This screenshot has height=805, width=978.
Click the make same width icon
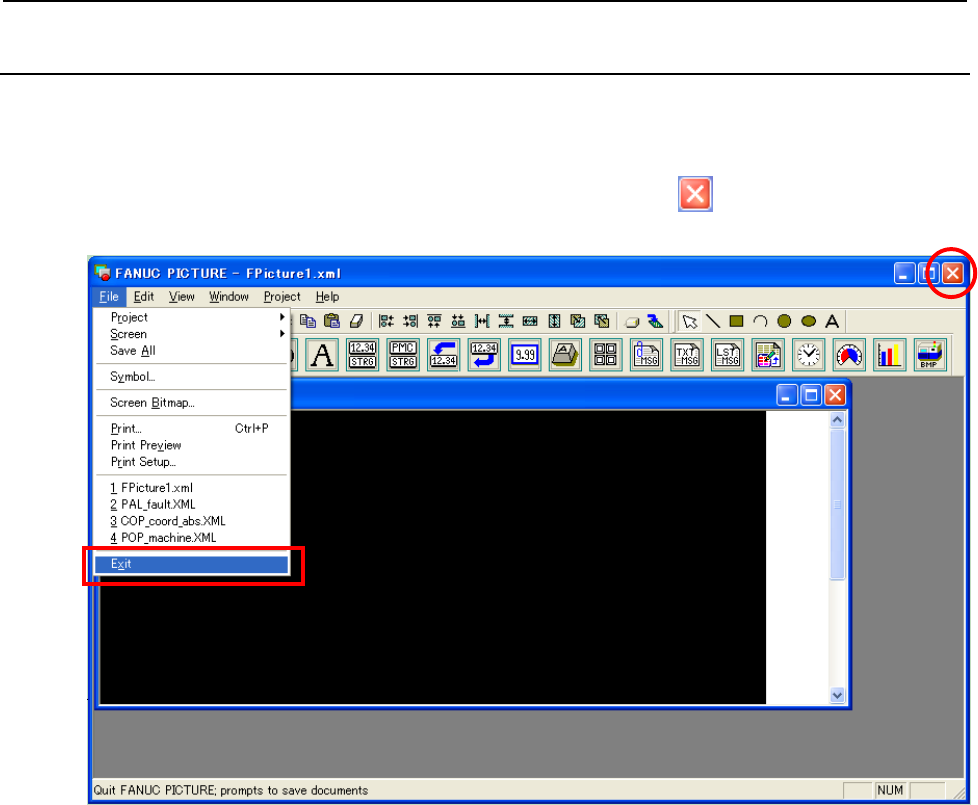(530, 321)
